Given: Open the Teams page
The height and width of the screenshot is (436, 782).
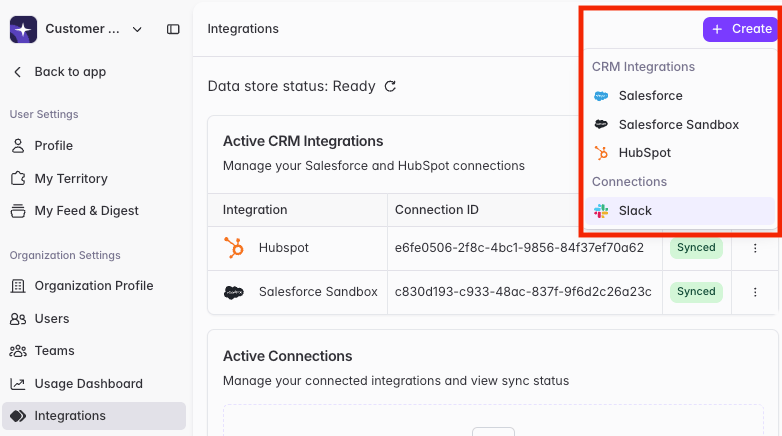Looking at the screenshot, I should point(54,351).
